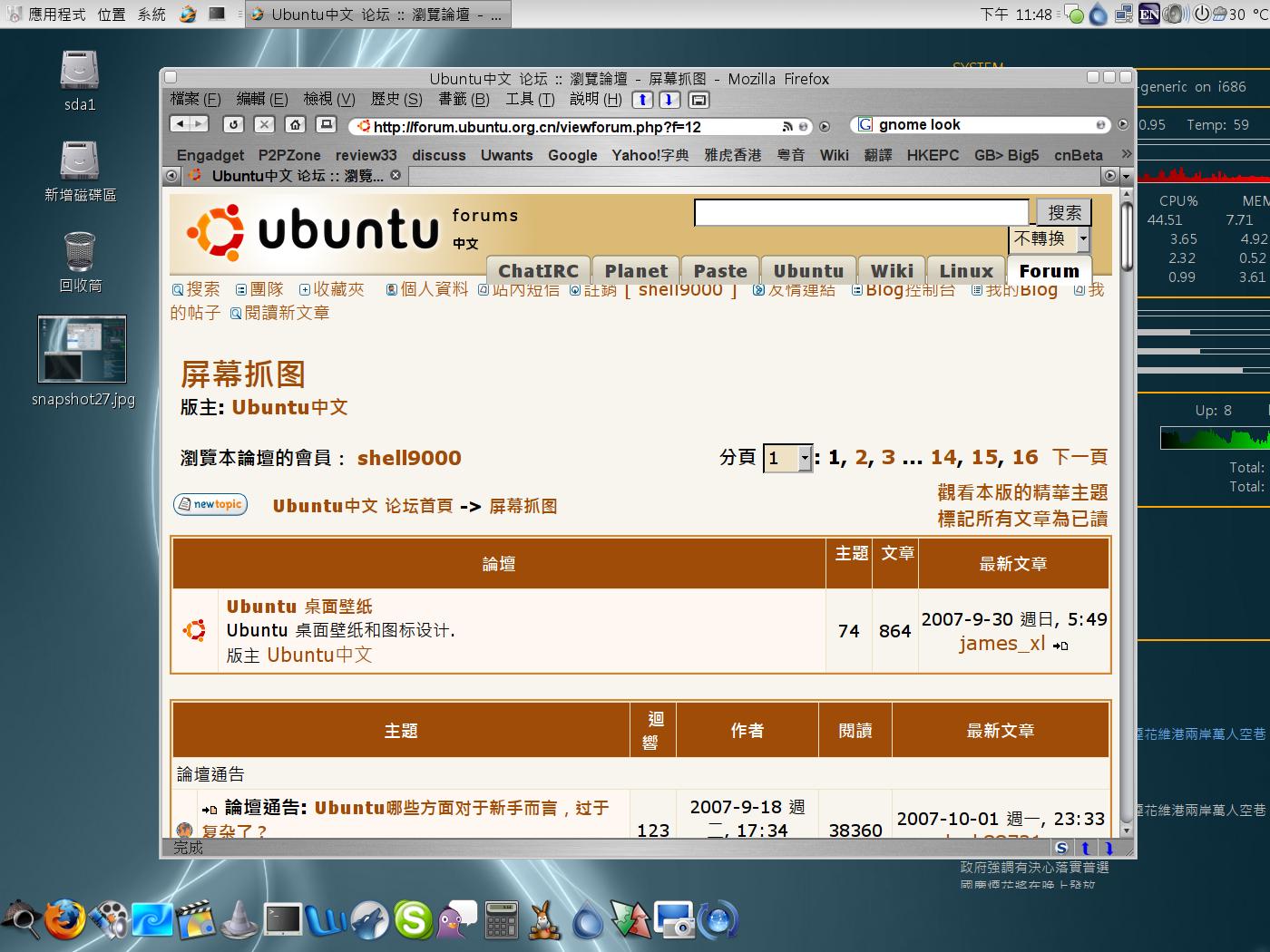Open the wizard hat icon in dock
The image size is (1270, 952).
(x=239, y=919)
